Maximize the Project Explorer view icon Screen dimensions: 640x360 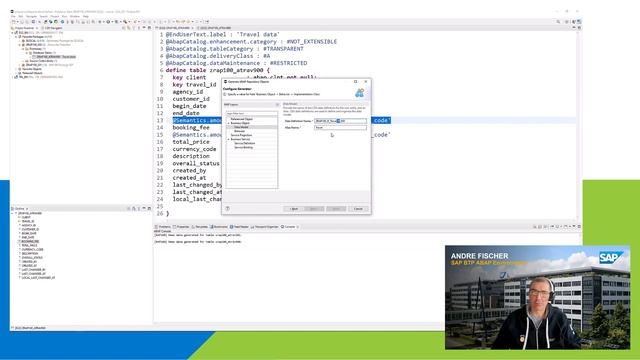(149, 28)
